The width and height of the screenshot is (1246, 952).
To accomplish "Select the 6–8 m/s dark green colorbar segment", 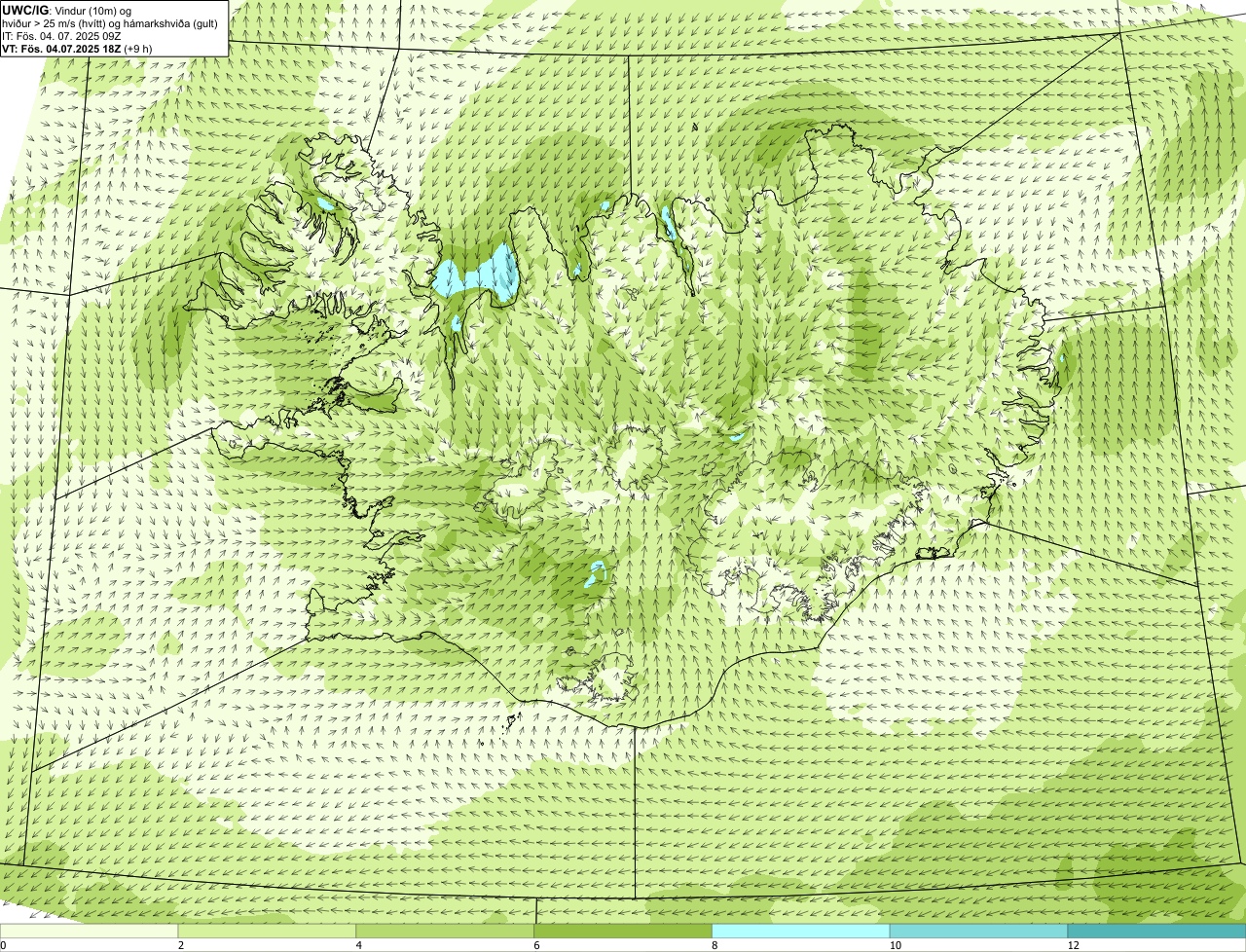I will click(624, 932).
